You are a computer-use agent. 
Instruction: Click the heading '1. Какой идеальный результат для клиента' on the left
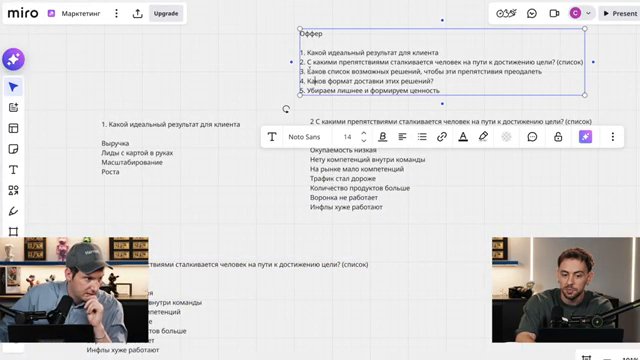(171, 124)
